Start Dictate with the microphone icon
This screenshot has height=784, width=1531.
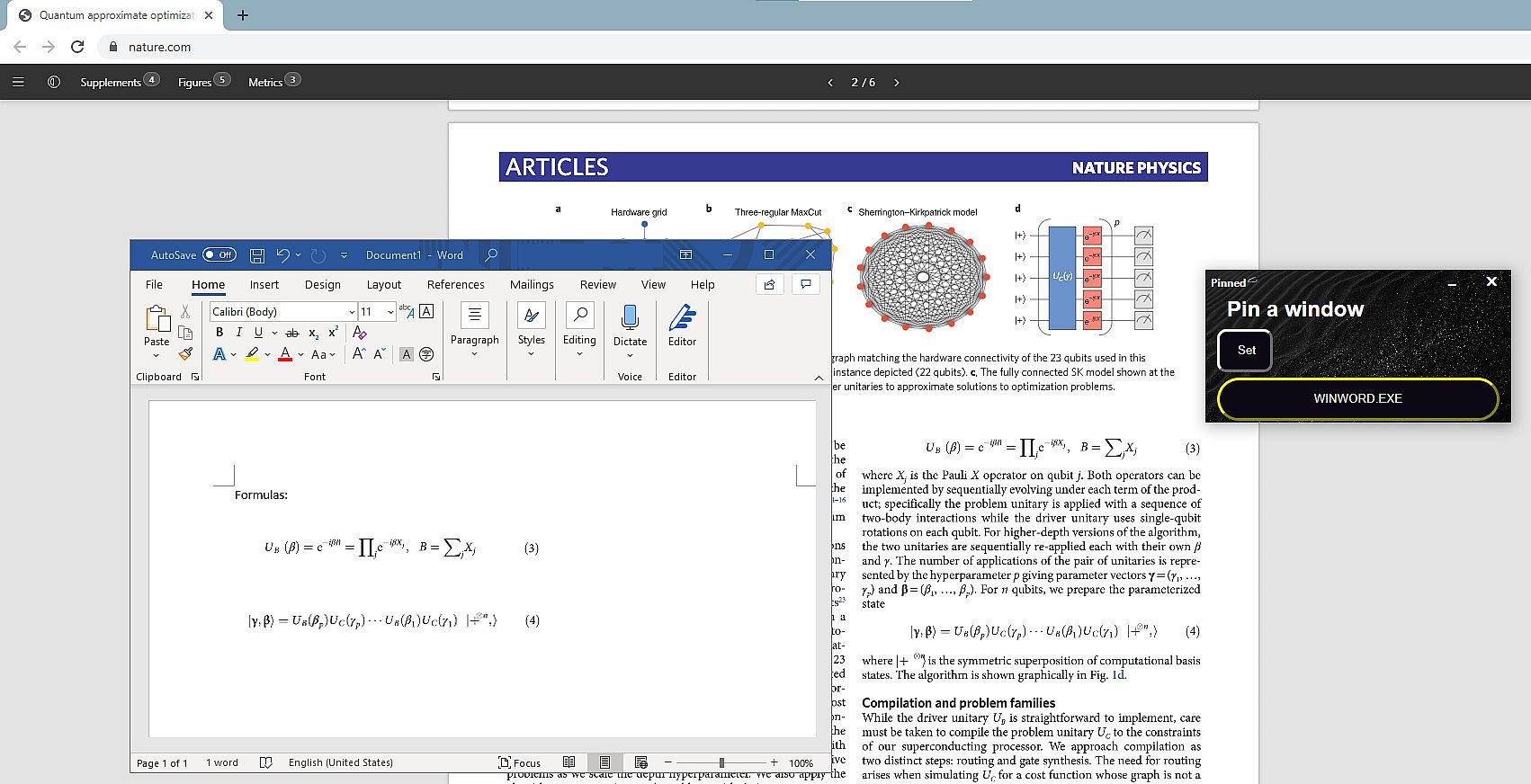(x=630, y=317)
